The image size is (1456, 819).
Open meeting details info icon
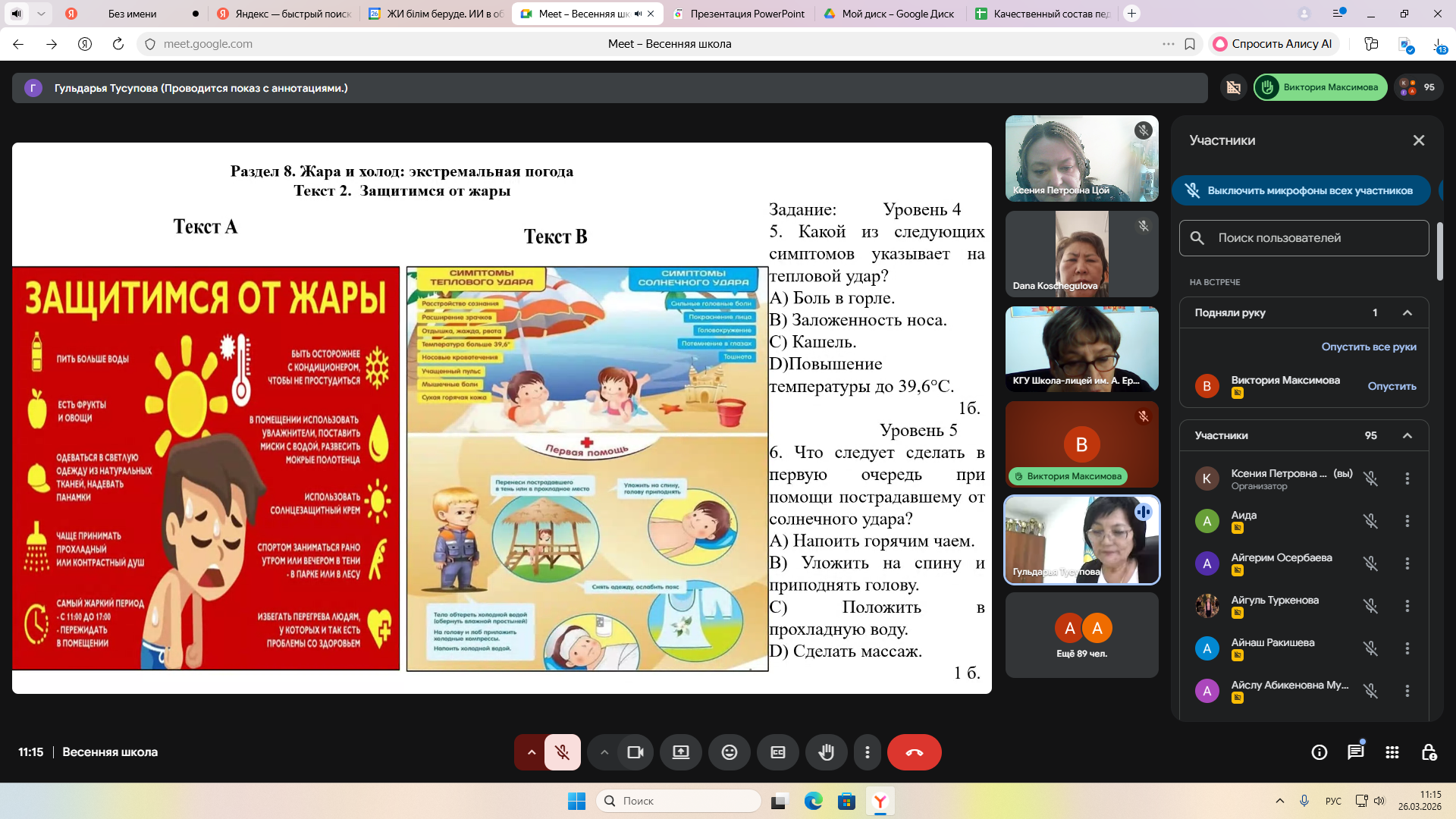coord(1319,752)
